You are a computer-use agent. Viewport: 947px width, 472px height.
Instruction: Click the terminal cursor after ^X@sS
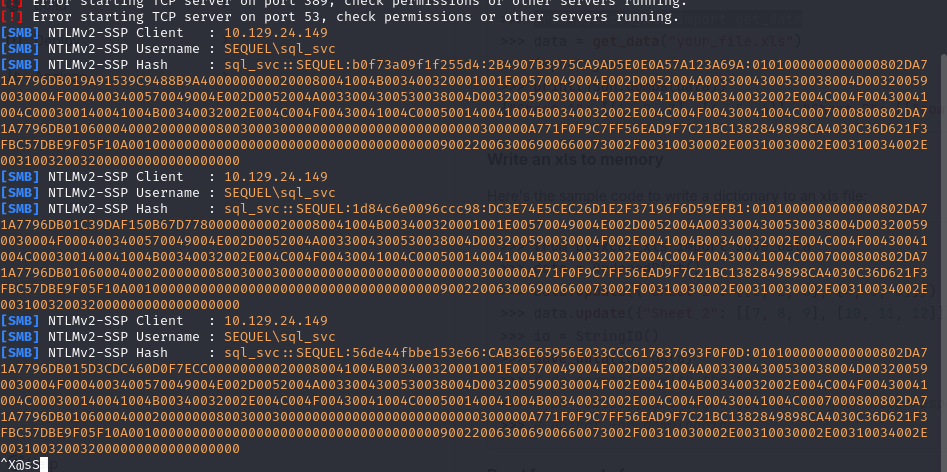click(x=43, y=465)
